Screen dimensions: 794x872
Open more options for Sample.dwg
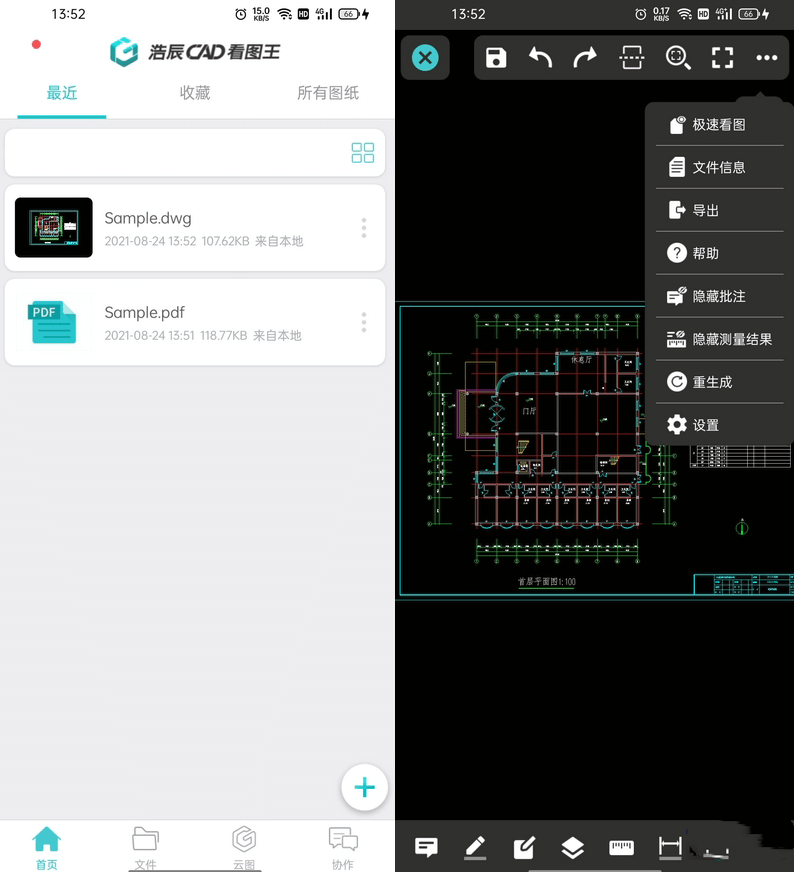point(364,228)
